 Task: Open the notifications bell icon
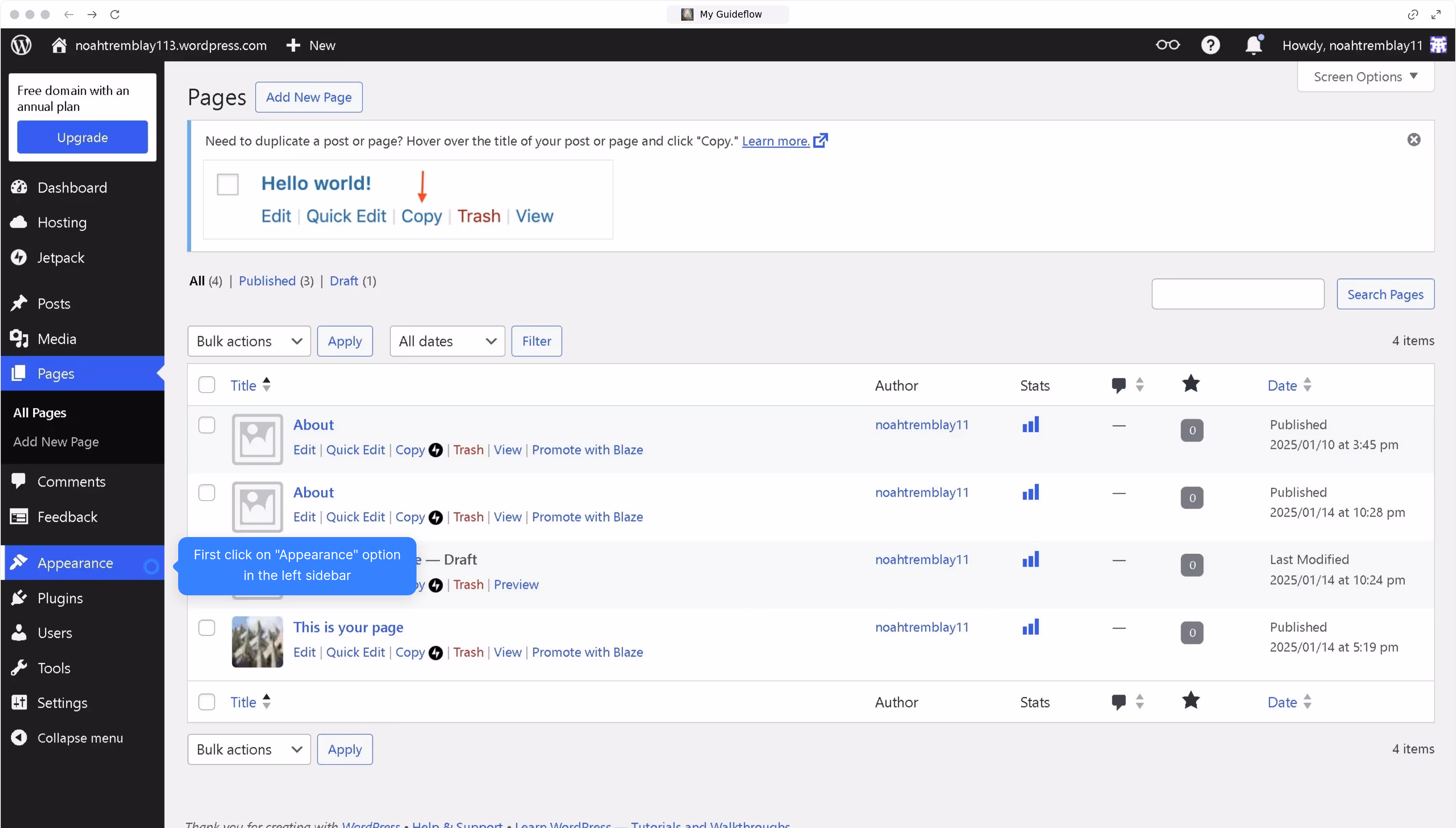[1253, 45]
